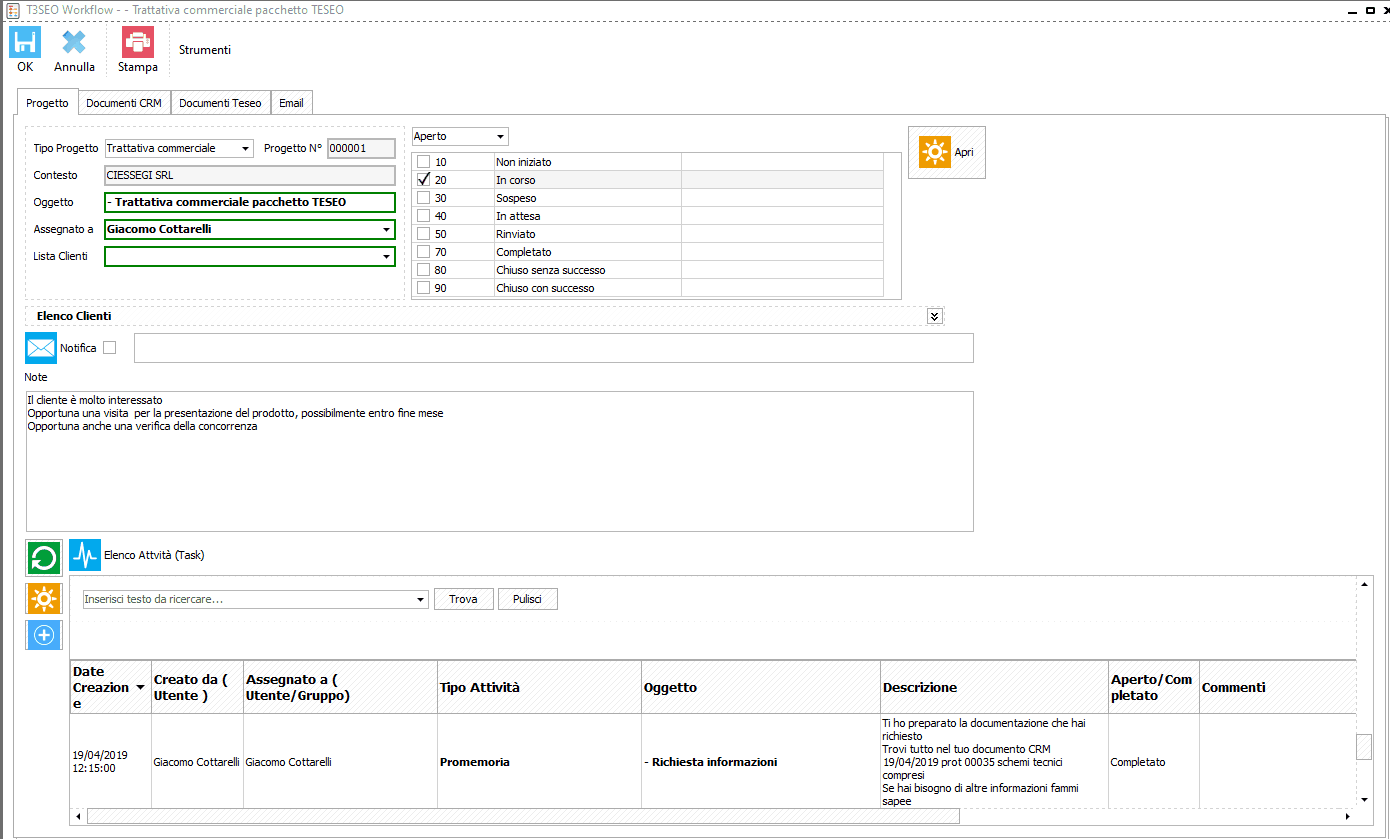Expand the Elenco Clienti section chevron
The height and width of the screenshot is (839, 1390).
(x=934, y=316)
